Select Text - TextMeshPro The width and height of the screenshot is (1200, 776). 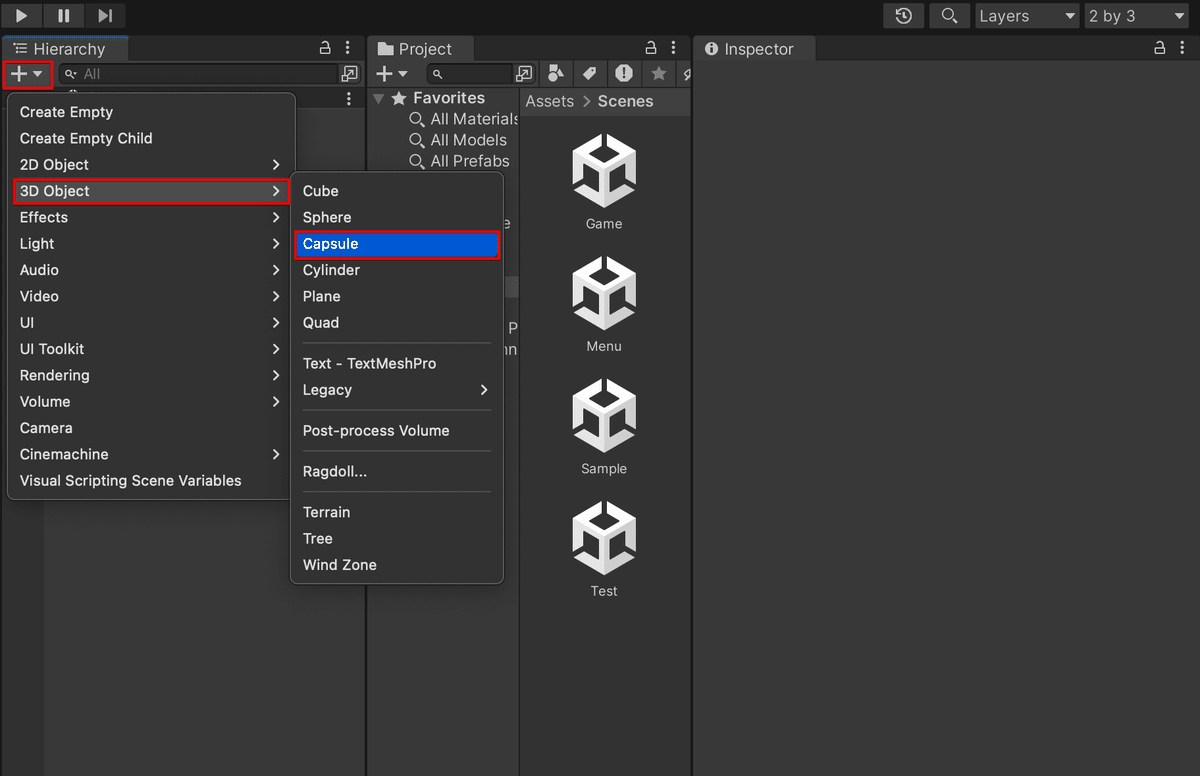point(397,363)
